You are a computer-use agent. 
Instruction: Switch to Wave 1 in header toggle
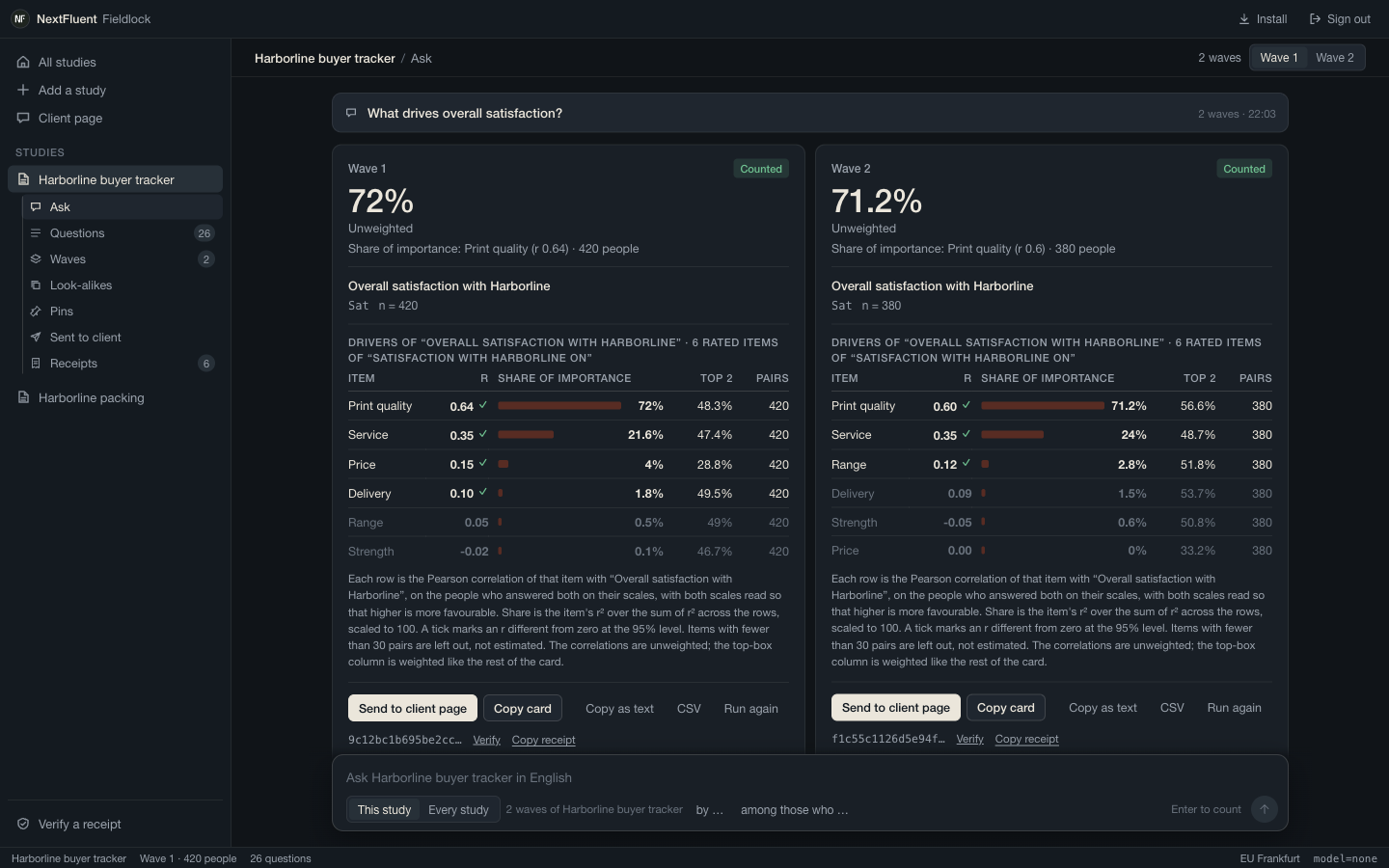click(x=1278, y=58)
